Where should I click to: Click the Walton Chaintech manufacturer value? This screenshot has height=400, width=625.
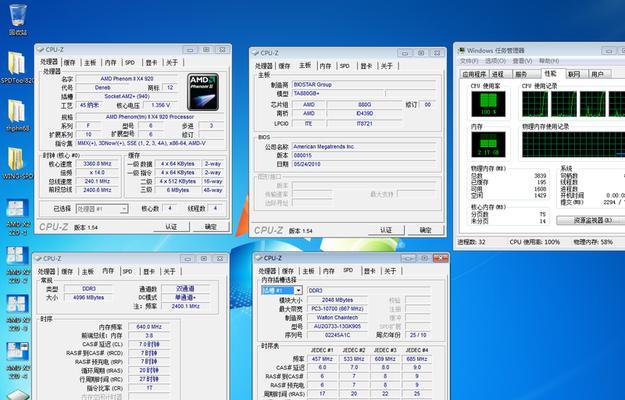coord(337,318)
